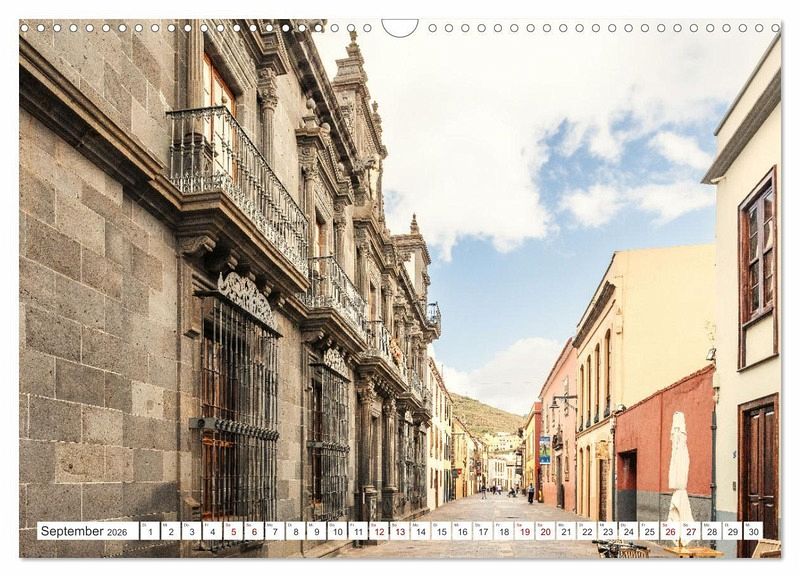Choose day 15 in the date row
Viewport: 800px width, 577px height.
pyautogui.click(x=441, y=531)
